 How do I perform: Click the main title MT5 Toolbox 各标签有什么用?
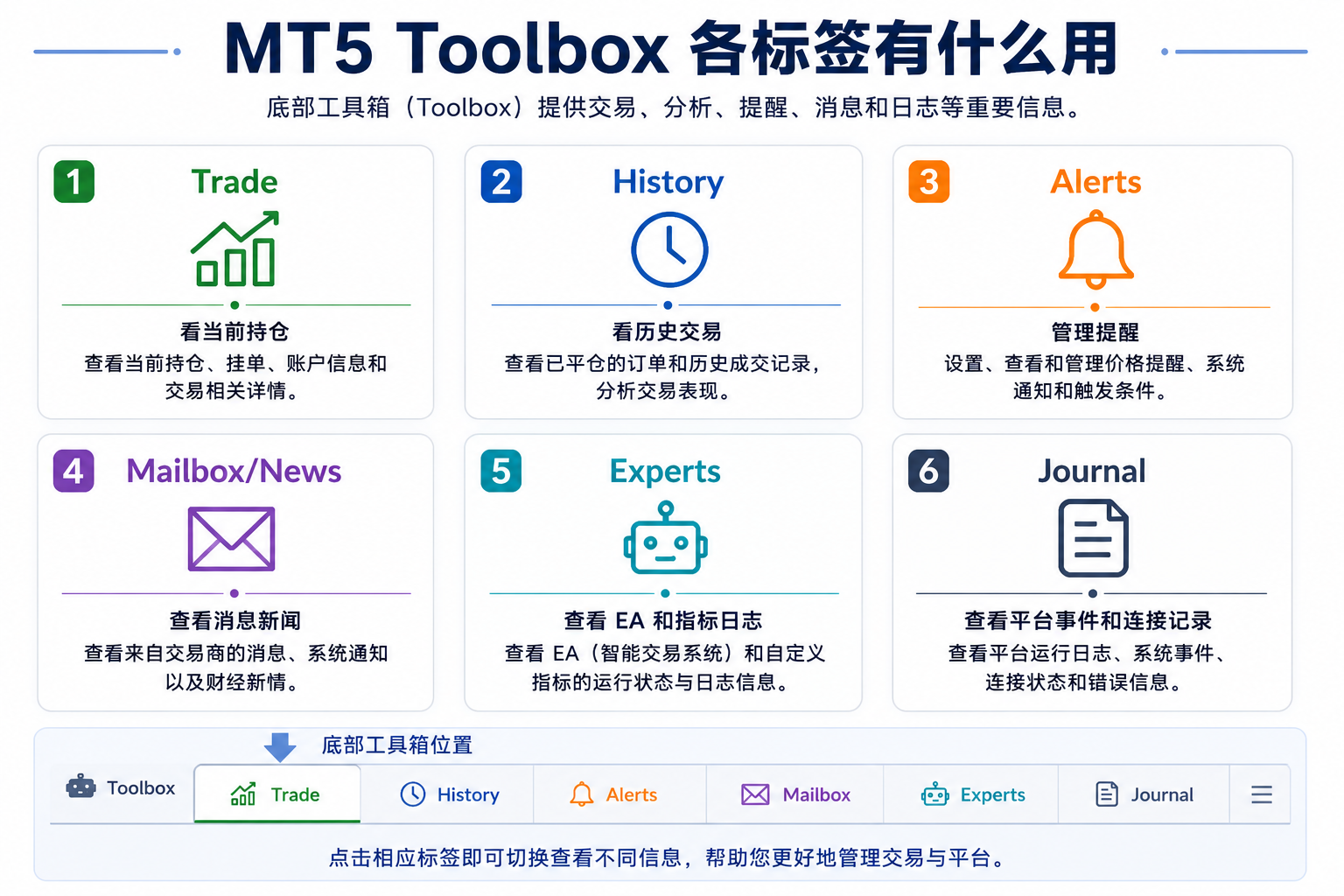(x=671, y=49)
